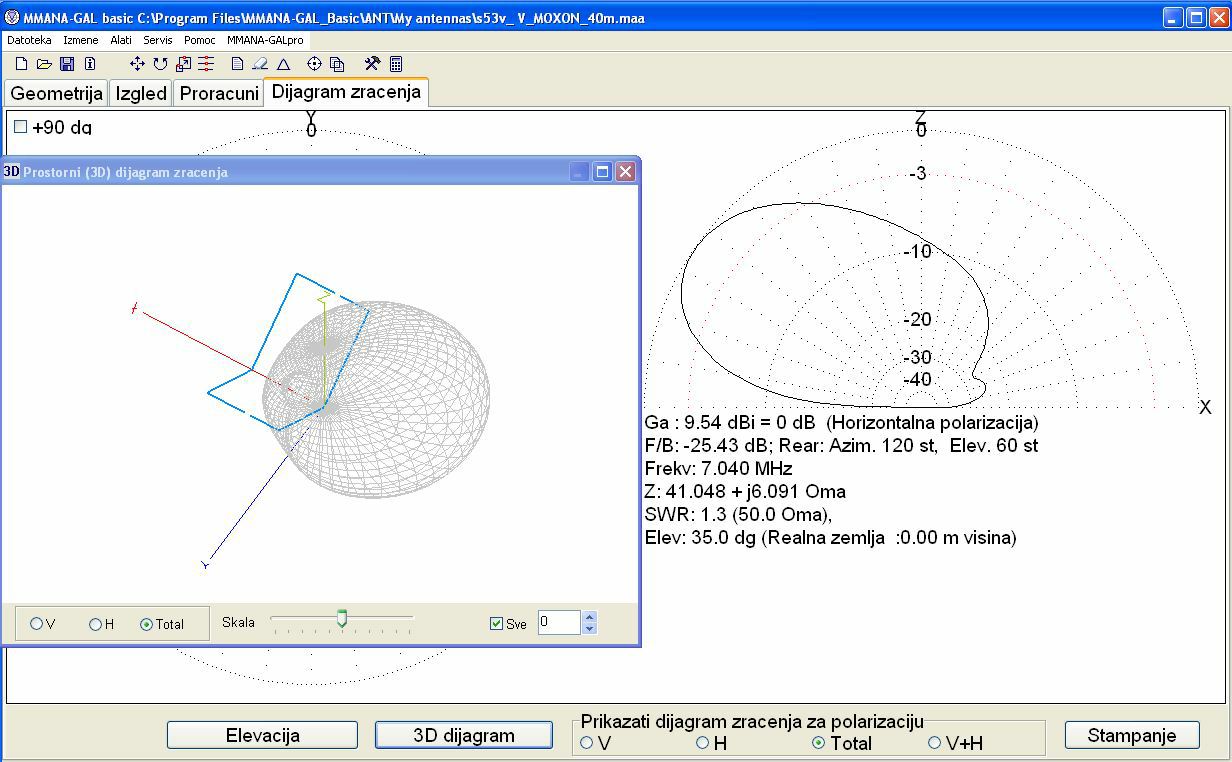Open the calculator icon in toolbar
1232x762 pixels.
[396, 64]
